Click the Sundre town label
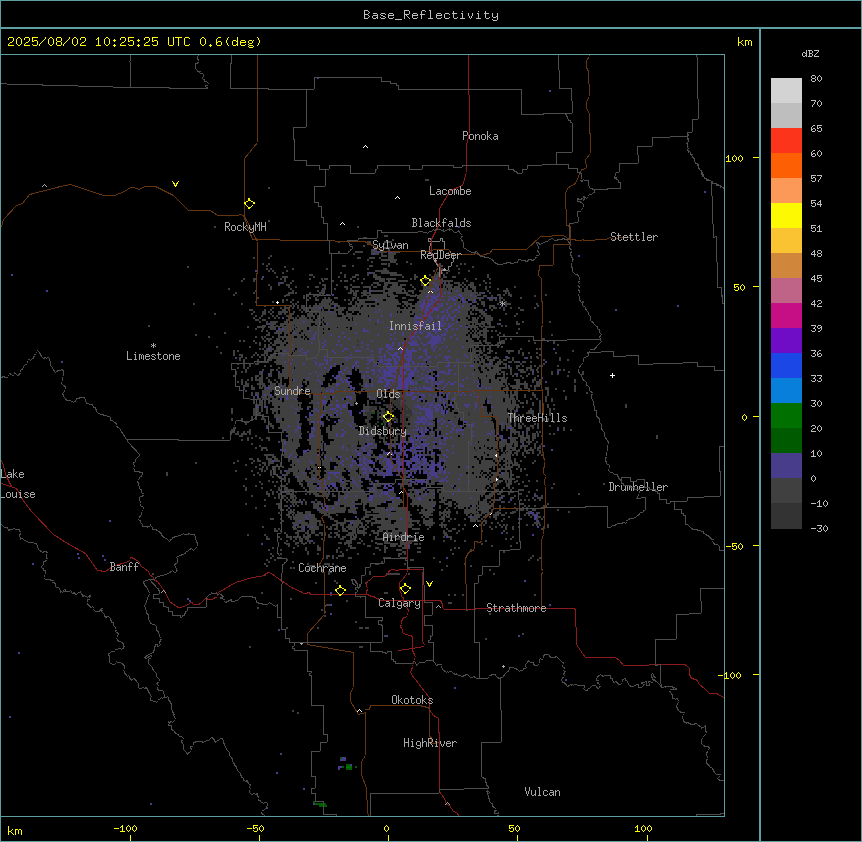 tap(292, 391)
